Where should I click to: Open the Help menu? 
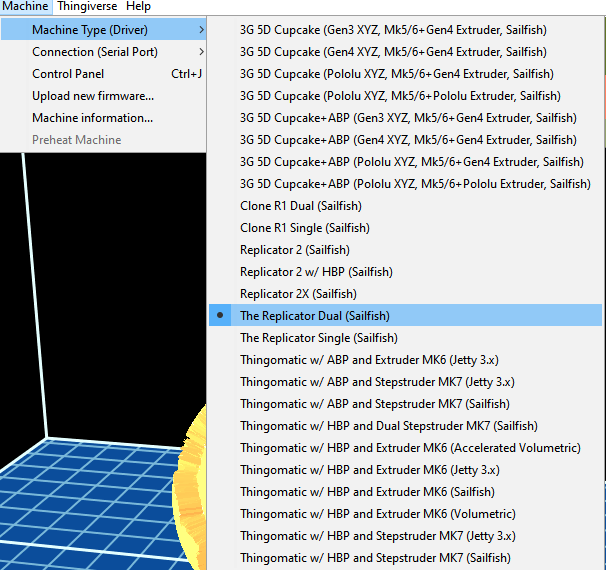pyautogui.click(x=138, y=7)
